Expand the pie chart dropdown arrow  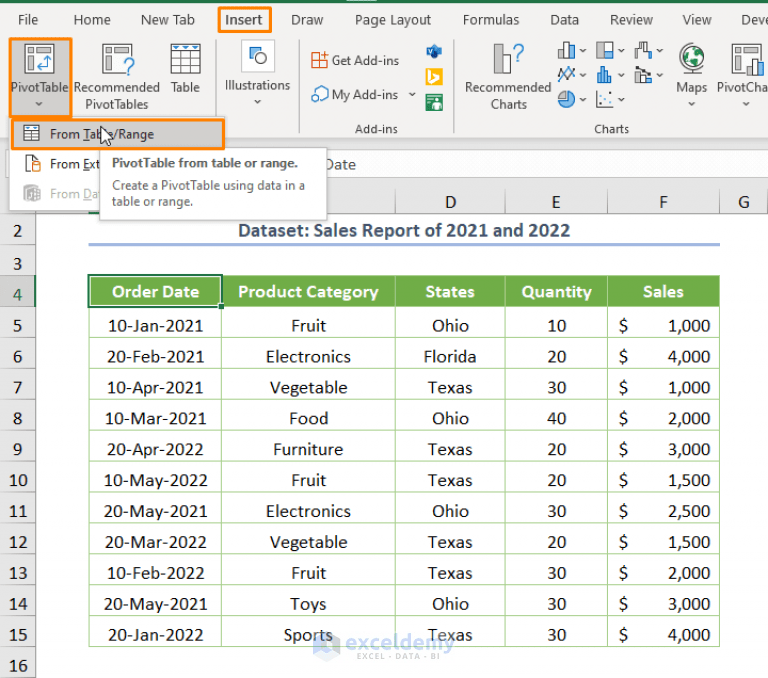(583, 99)
